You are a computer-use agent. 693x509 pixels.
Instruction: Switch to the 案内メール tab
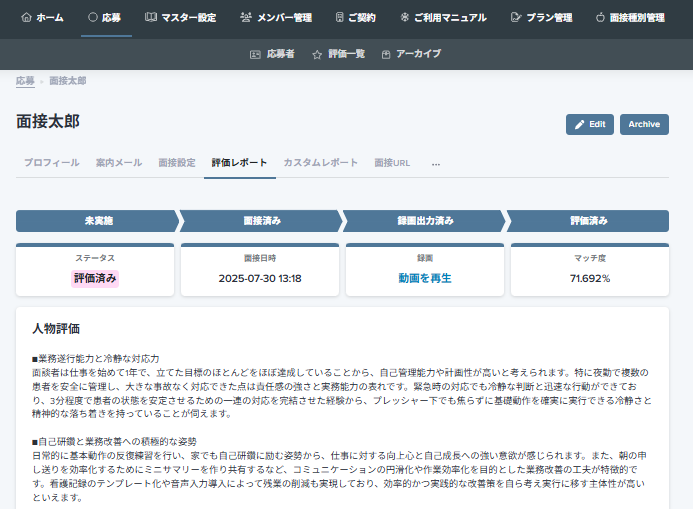pyautogui.click(x=119, y=163)
